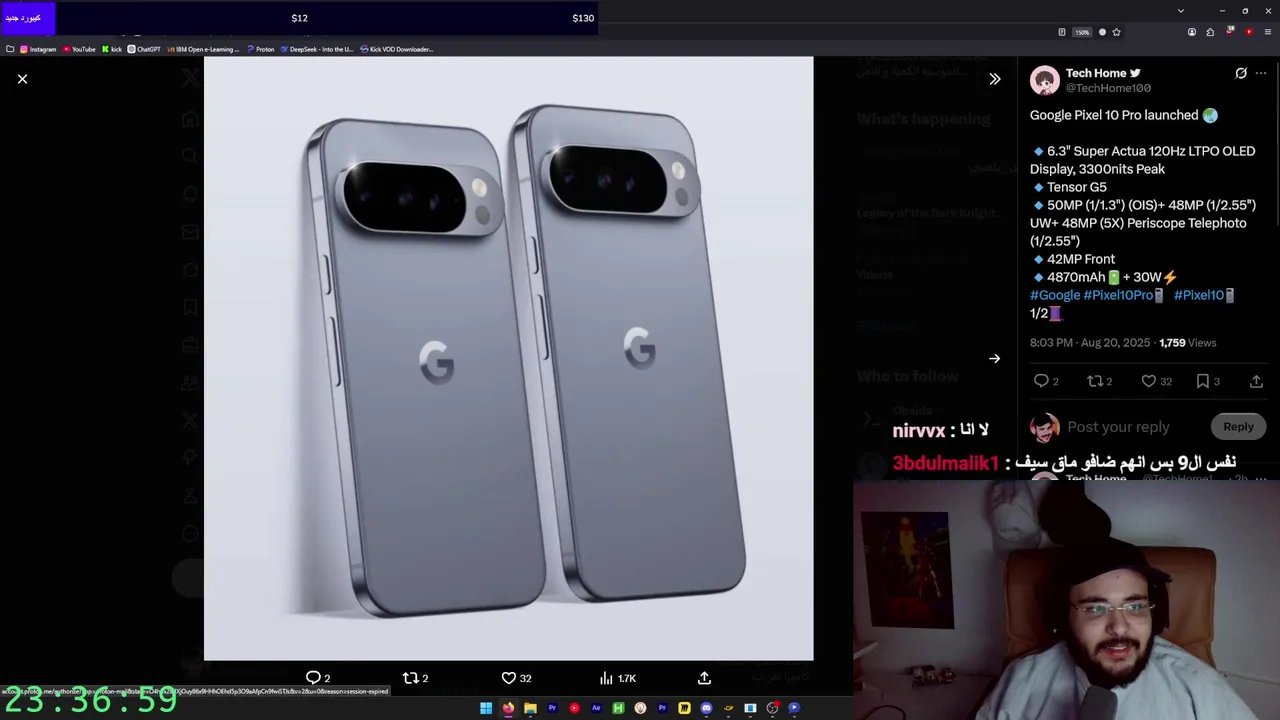The width and height of the screenshot is (1280, 720).
Task: Open the ChatGPT bookmark
Action: click(144, 49)
